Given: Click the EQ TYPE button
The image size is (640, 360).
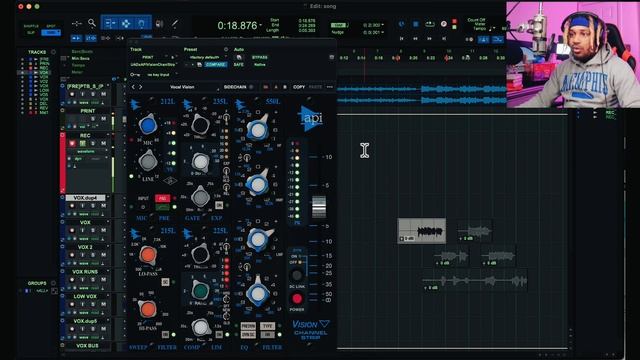Looking at the screenshot, I should point(268,326).
